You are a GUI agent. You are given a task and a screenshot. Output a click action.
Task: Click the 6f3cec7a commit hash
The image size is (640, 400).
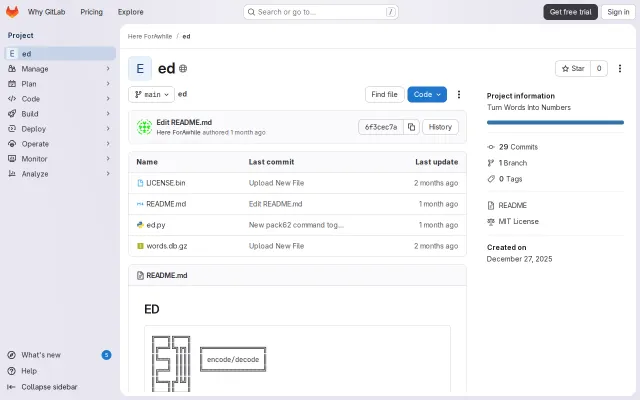pos(381,127)
